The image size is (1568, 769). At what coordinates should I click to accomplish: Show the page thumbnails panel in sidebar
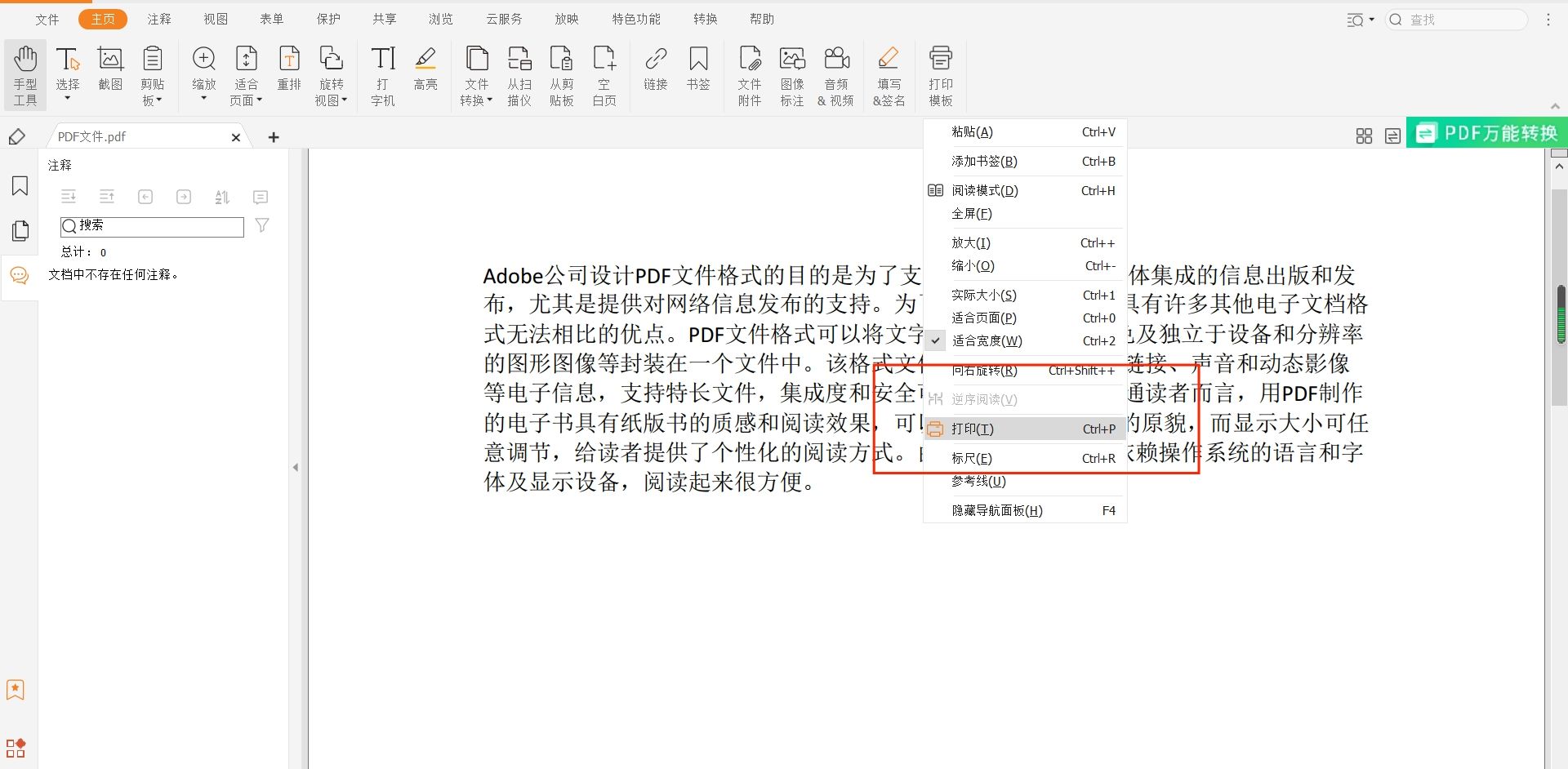tap(19, 231)
